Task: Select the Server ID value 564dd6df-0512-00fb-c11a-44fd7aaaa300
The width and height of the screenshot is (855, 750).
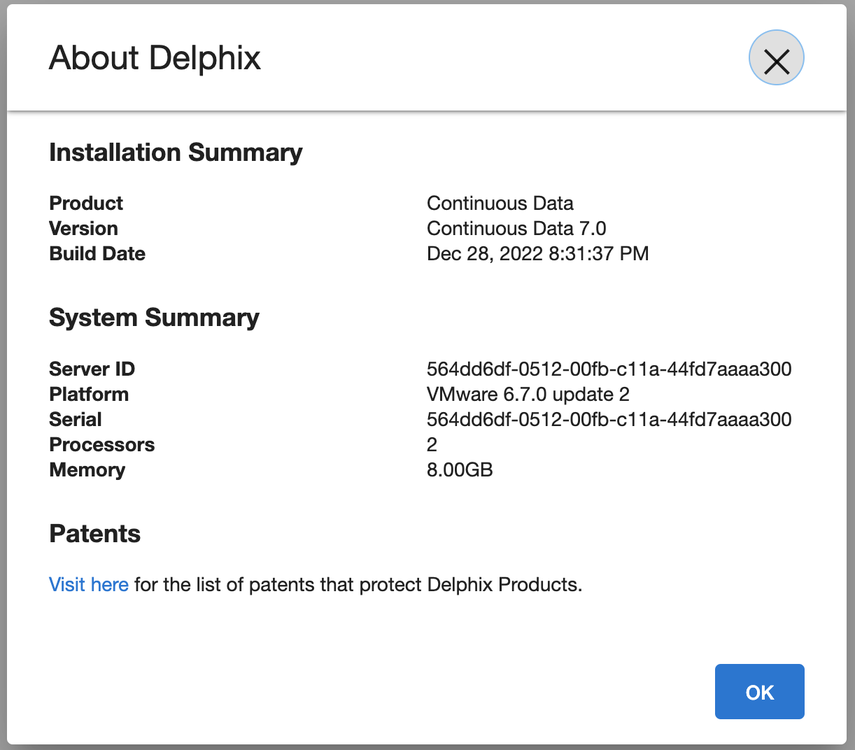Action: (x=609, y=369)
